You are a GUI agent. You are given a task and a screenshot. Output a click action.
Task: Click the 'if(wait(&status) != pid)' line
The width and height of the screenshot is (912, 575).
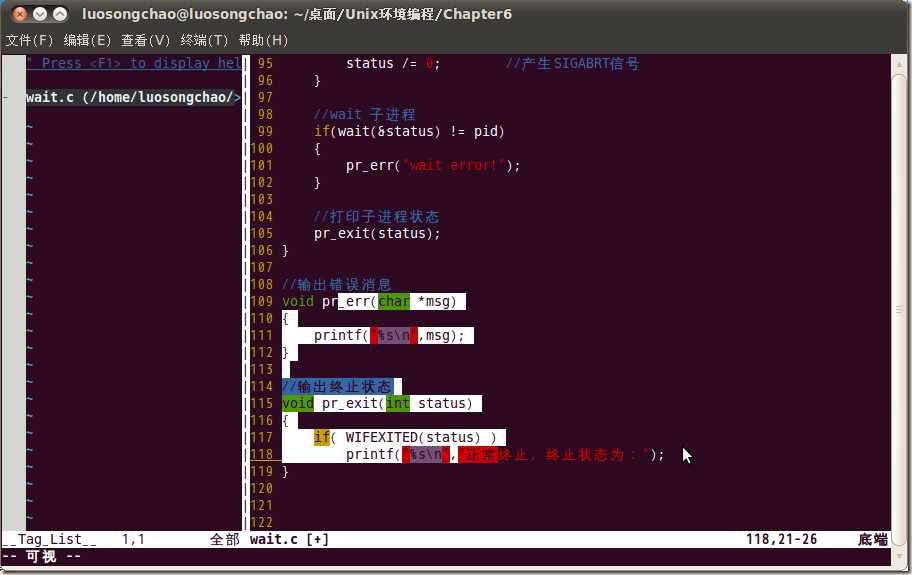[x=409, y=131]
